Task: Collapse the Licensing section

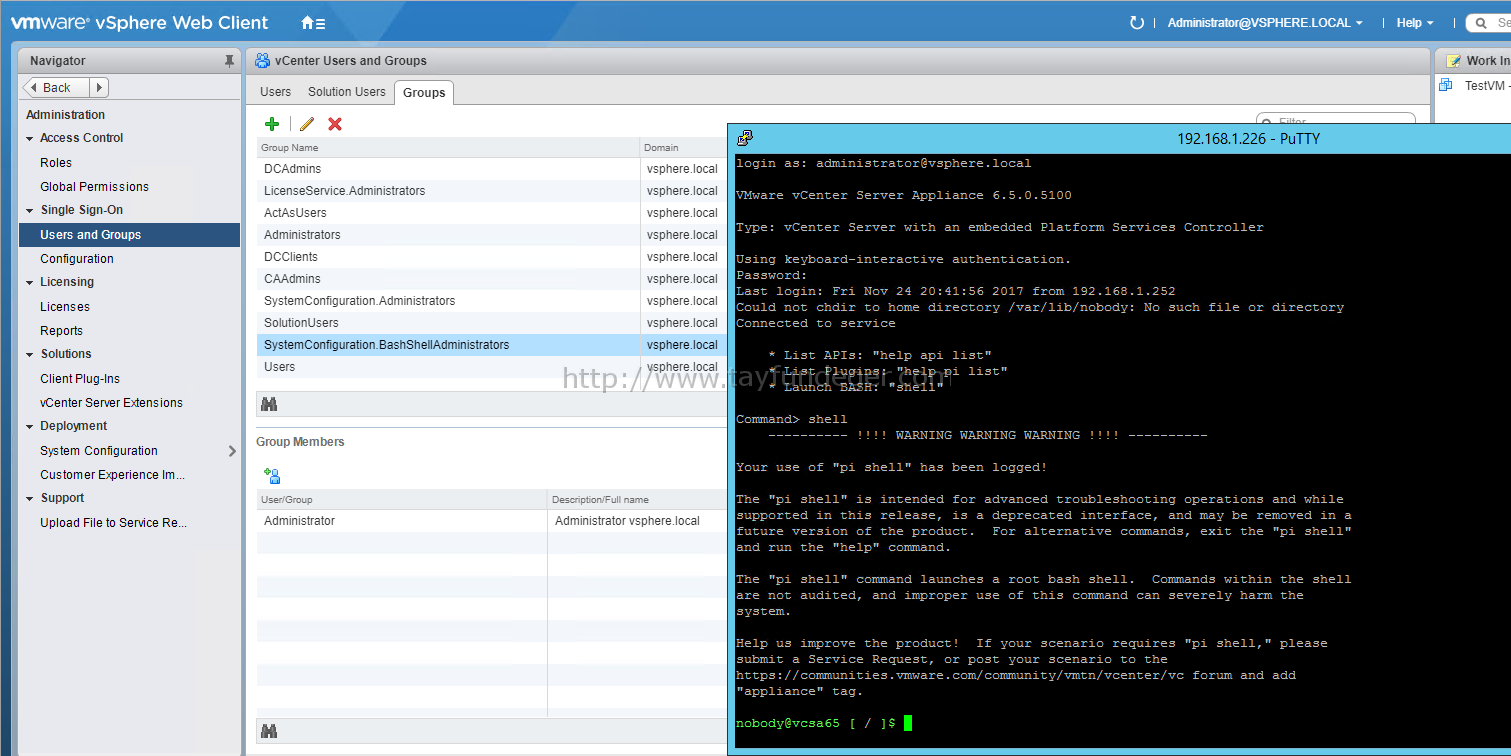Action: pos(30,283)
